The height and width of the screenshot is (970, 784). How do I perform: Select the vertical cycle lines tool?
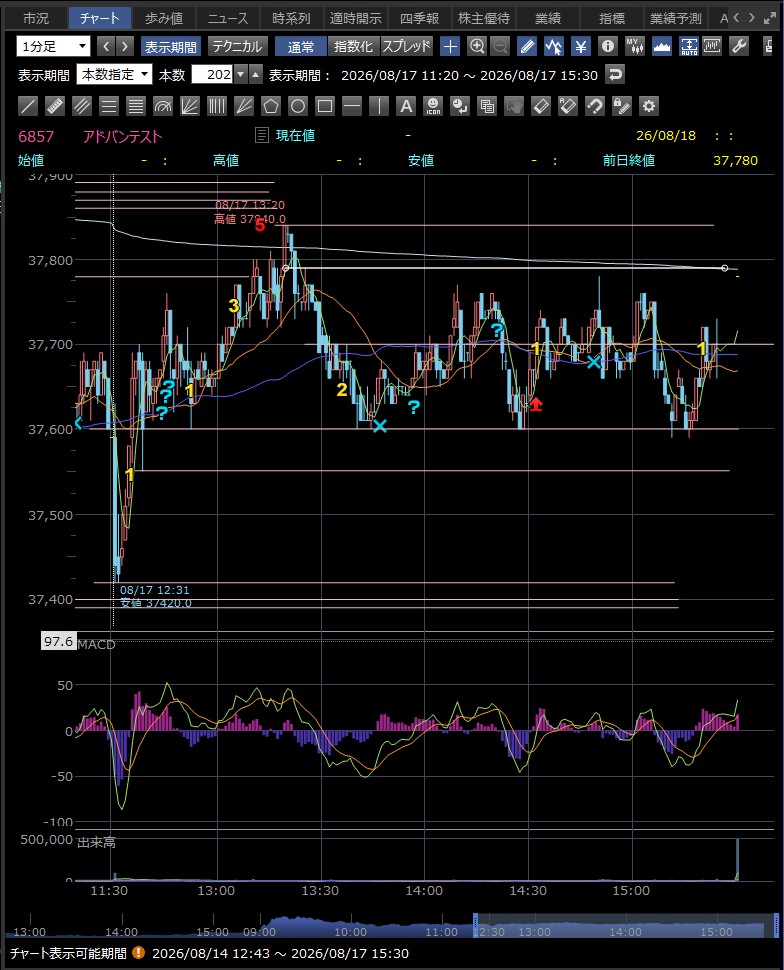tap(217, 106)
